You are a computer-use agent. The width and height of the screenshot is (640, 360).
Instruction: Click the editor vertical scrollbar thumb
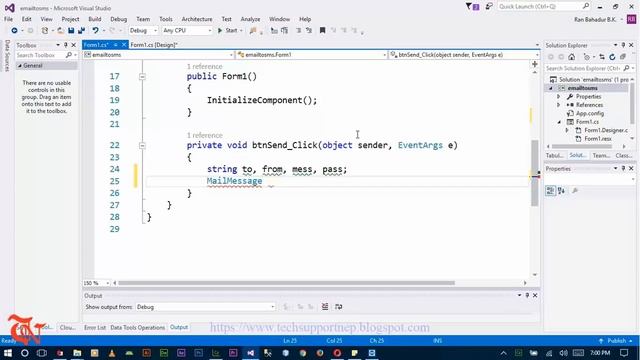pos(534,173)
